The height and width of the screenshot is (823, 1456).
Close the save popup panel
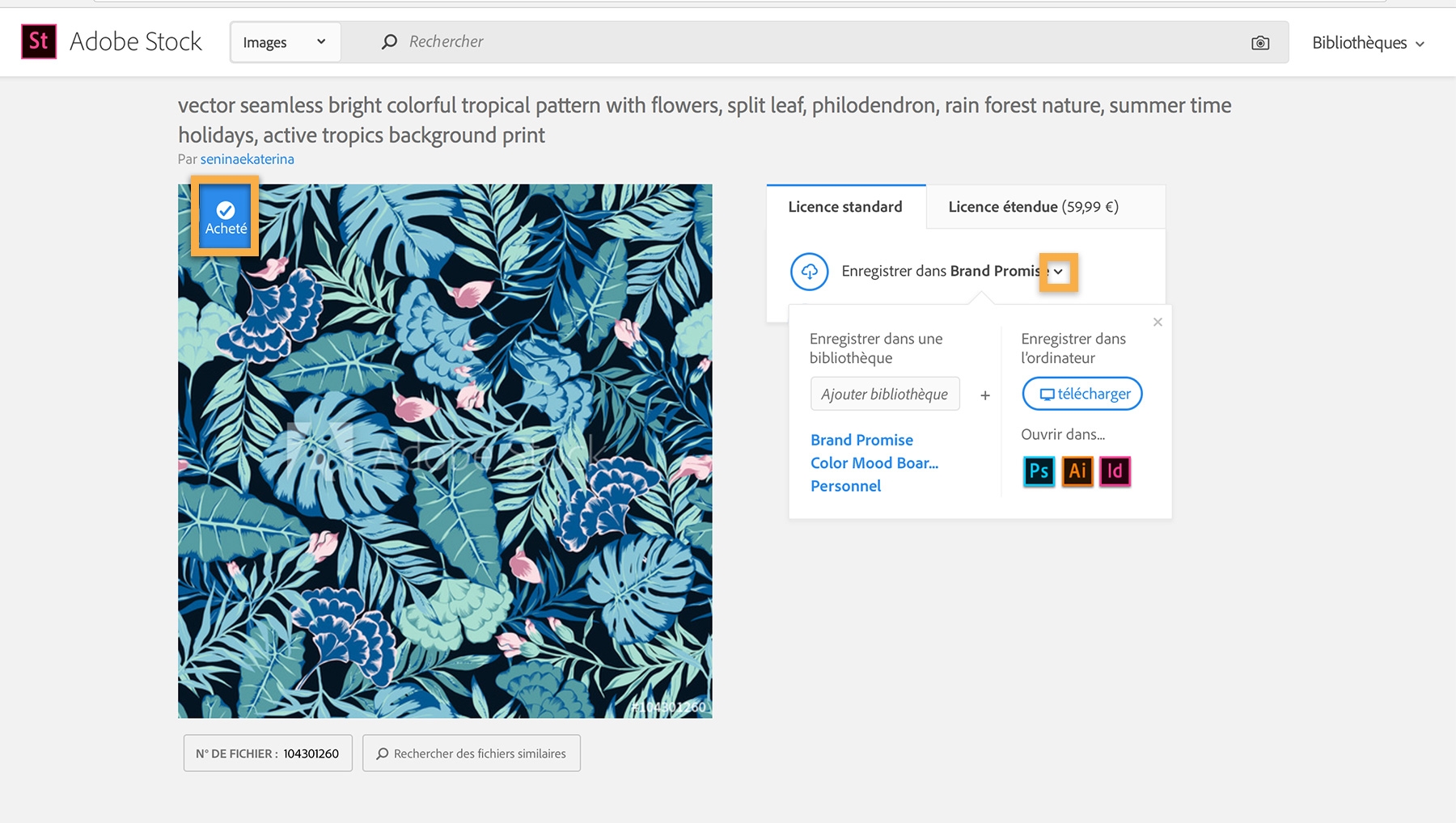click(x=1158, y=322)
